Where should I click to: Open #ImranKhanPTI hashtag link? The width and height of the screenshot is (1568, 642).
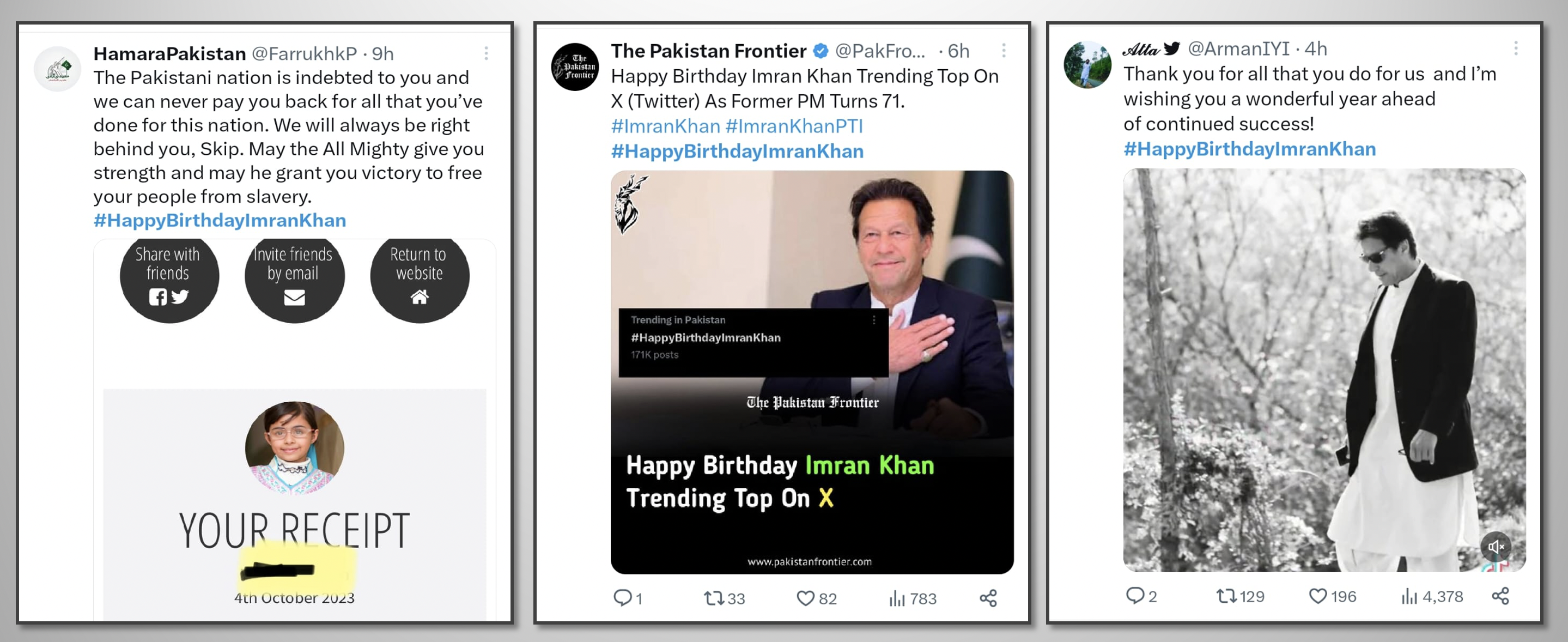(x=794, y=126)
